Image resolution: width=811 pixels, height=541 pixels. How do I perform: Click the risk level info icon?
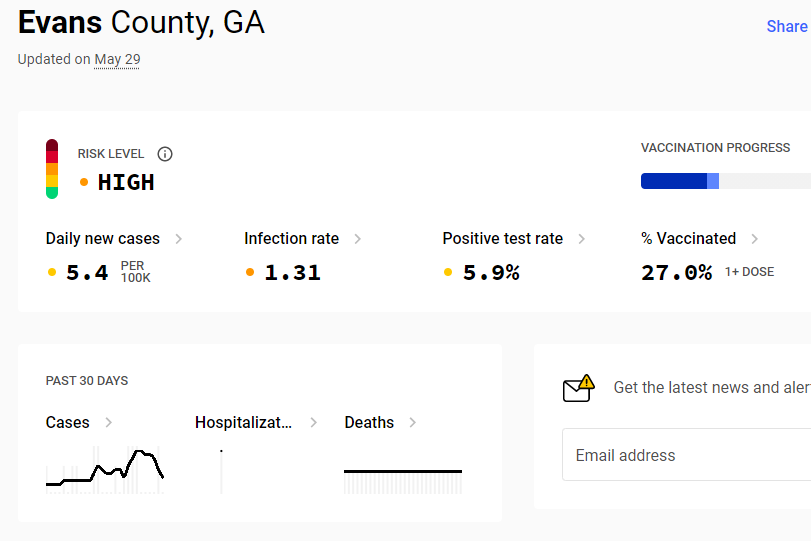click(x=165, y=154)
